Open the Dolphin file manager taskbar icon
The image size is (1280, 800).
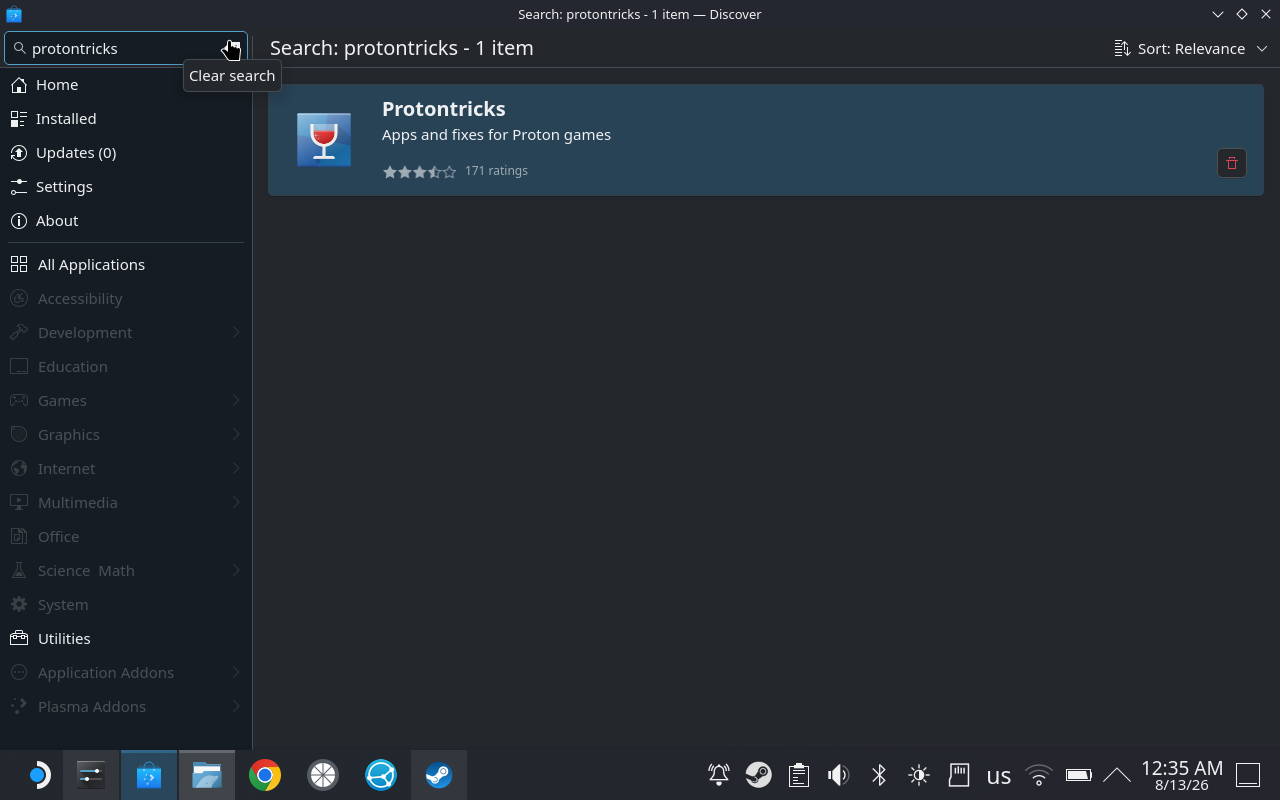point(207,775)
